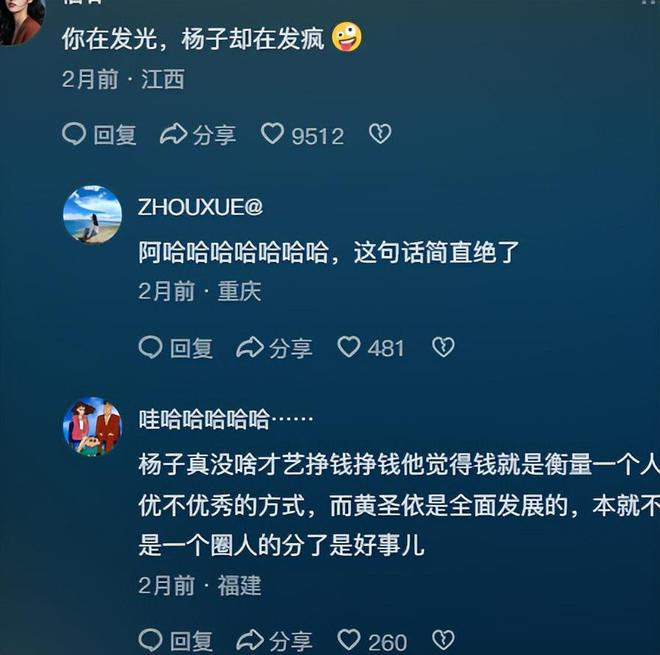This screenshot has height=655, width=660.
Task: Dislike the 9512-likes comment with broken heart
Action: 380,134
